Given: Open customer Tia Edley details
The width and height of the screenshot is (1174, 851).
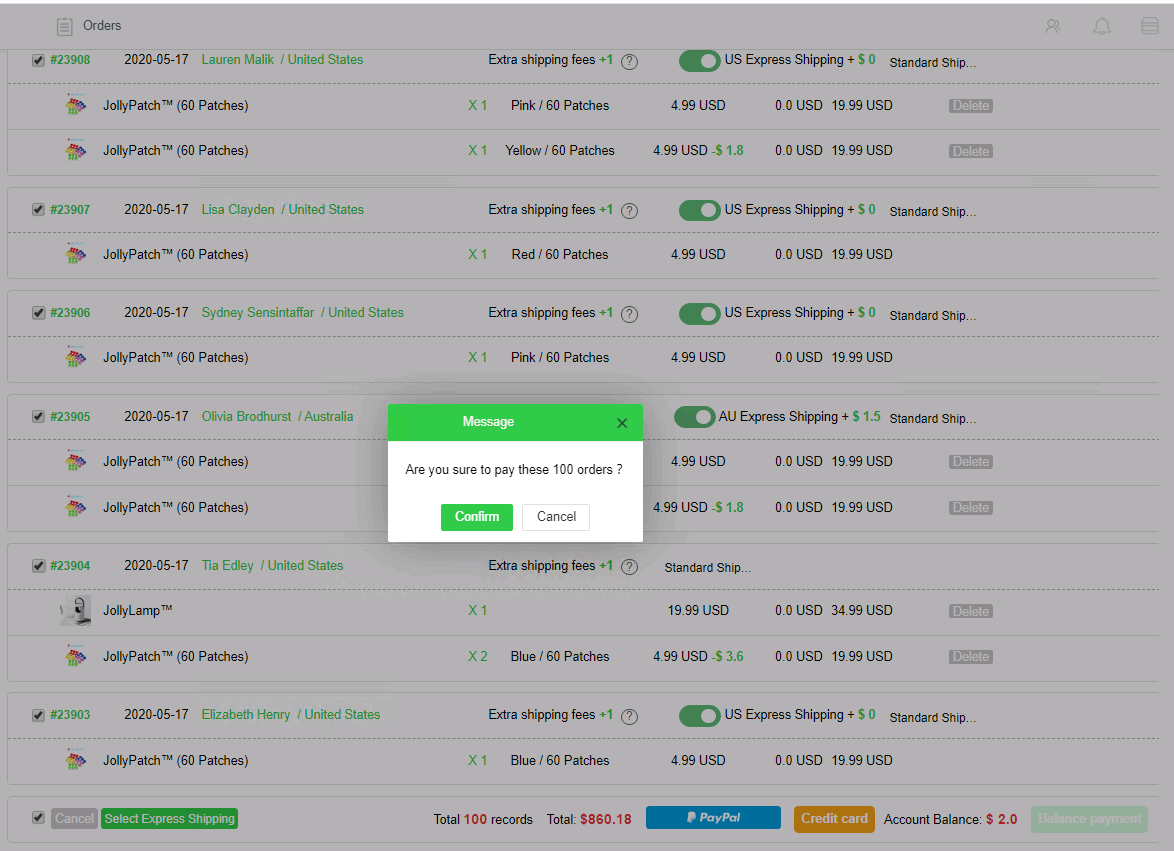Looking at the screenshot, I should click(228, 565).
